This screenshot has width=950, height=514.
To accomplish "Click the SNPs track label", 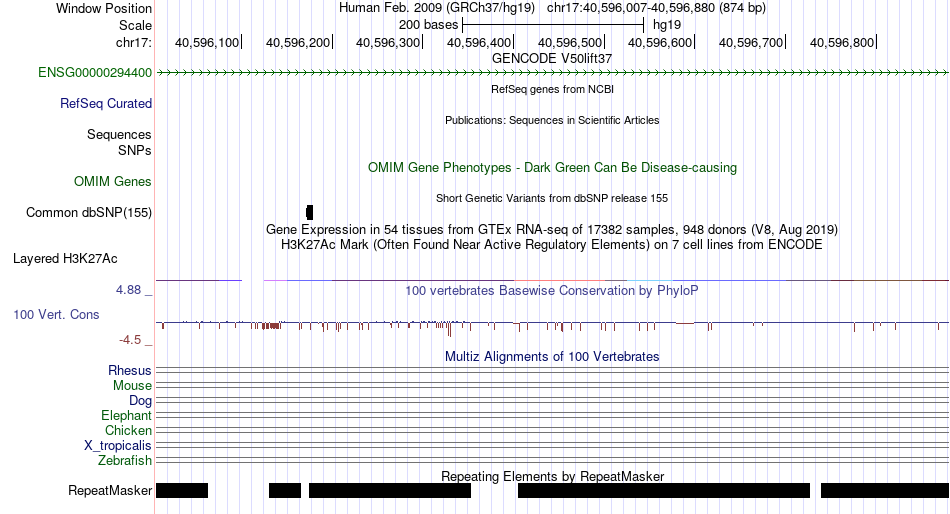I will [135, 150].
